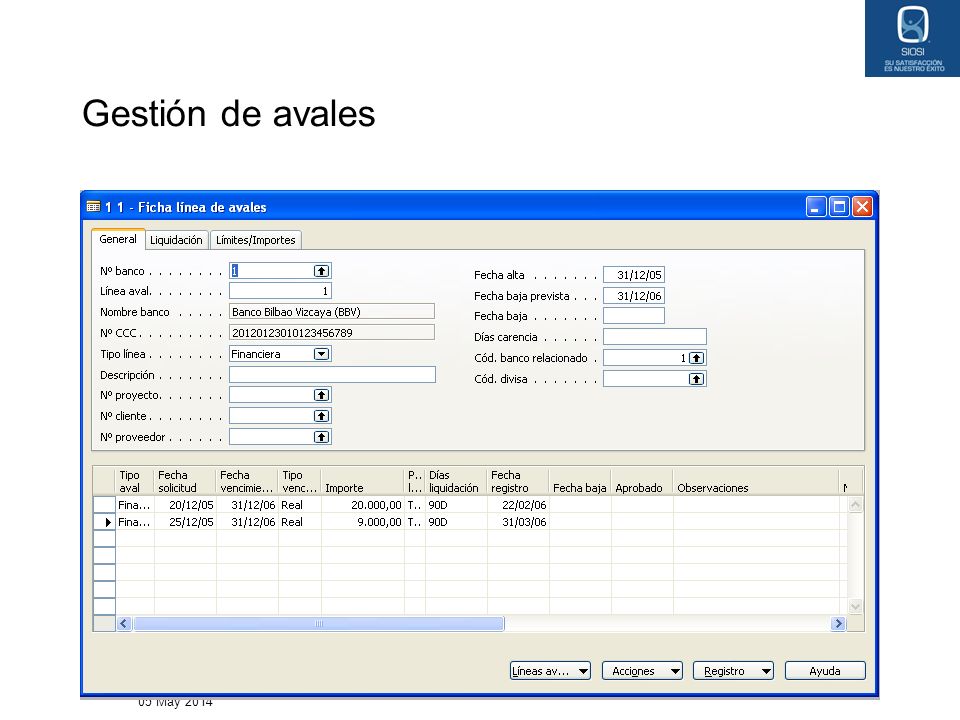This screenshot has width=960, height=720.
Task: Click the Nº CCC field
Action: [332, 333]
